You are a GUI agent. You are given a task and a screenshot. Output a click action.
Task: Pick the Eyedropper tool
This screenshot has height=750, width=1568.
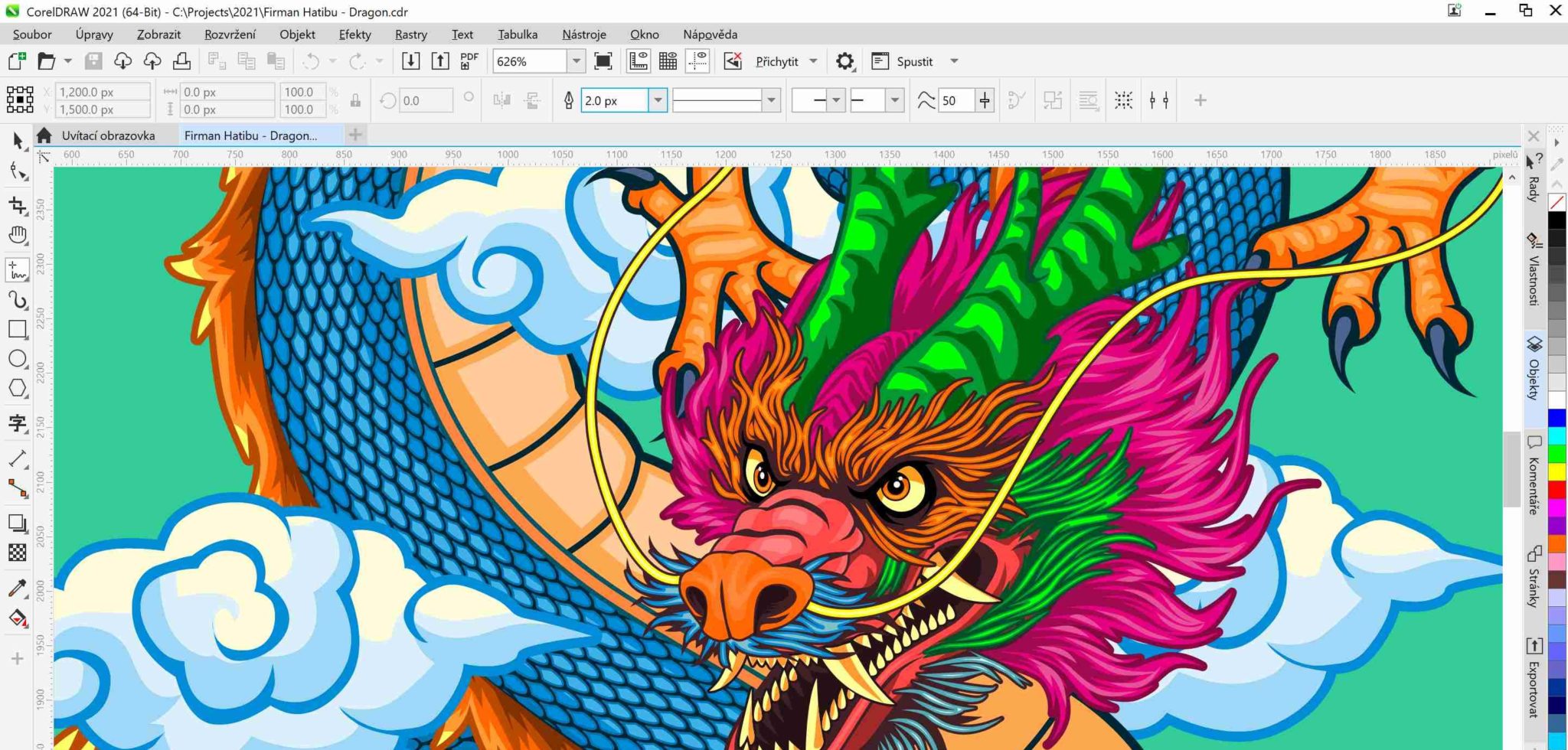pyautogui.click(x=18, y=588)
